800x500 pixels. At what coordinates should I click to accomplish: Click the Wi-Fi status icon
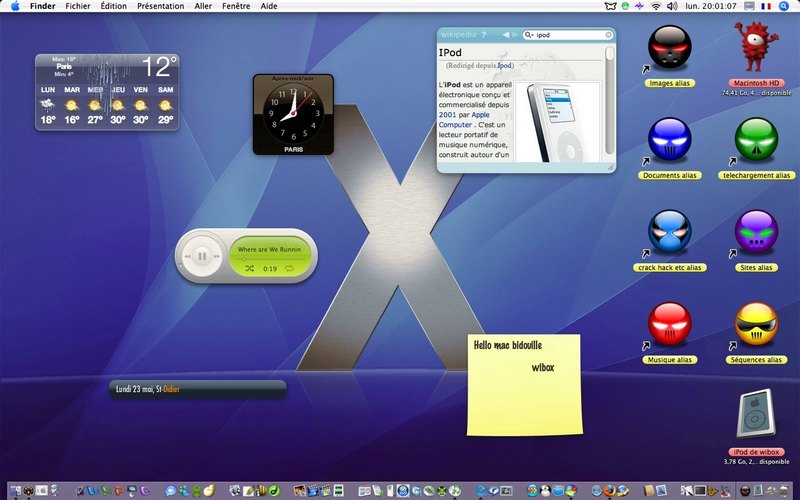point(656,6)
